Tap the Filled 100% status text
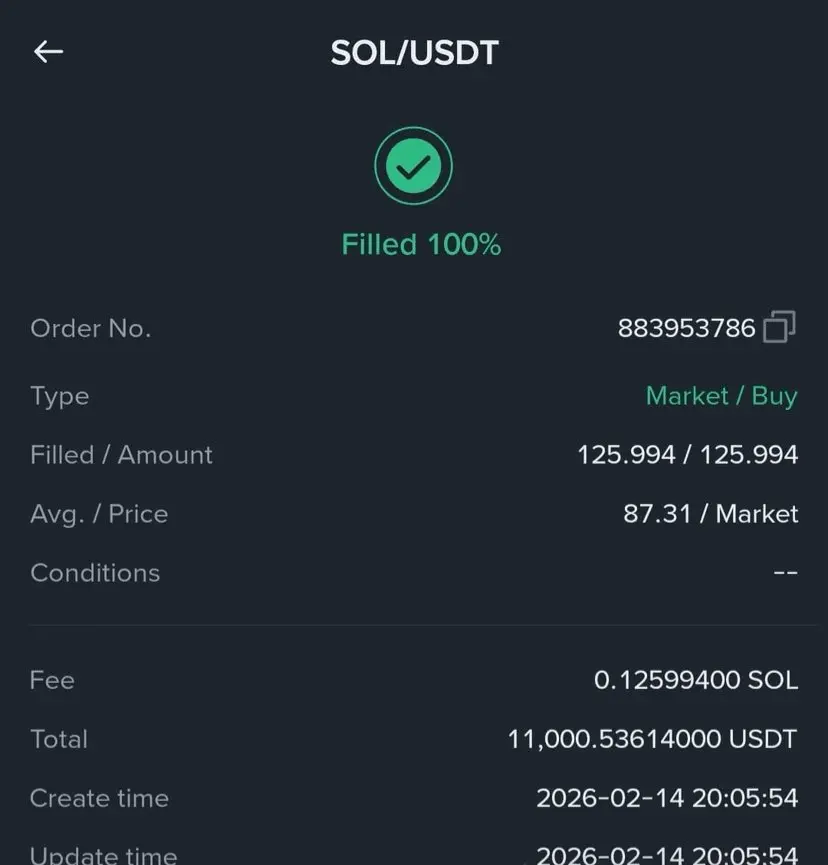Viewport: 828px width, 865px height. (421, 244)
